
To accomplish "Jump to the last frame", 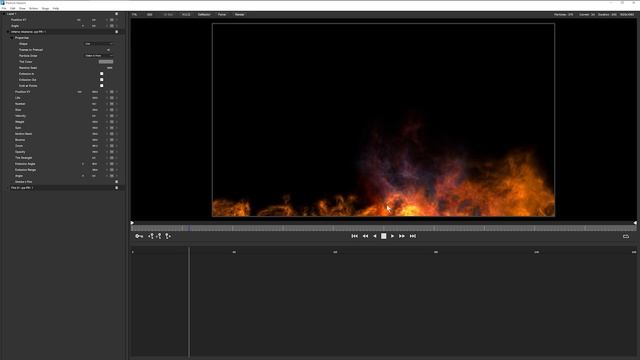I will (413, 236).
